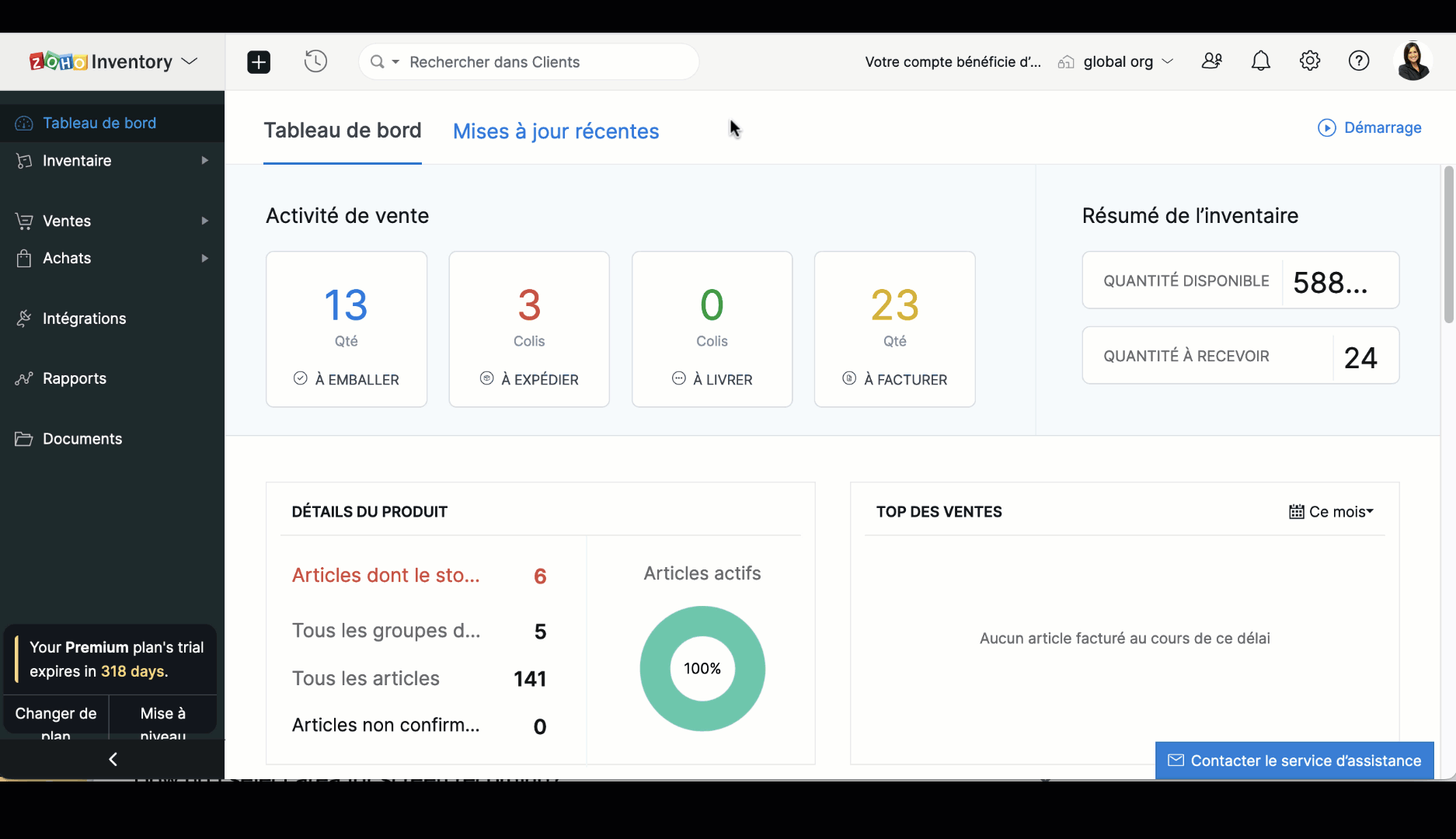Click the Tous les articles row
Image resolution: width=1456 pixels, height=839 pixels.
pyautogui.click(x=420, y=679)
